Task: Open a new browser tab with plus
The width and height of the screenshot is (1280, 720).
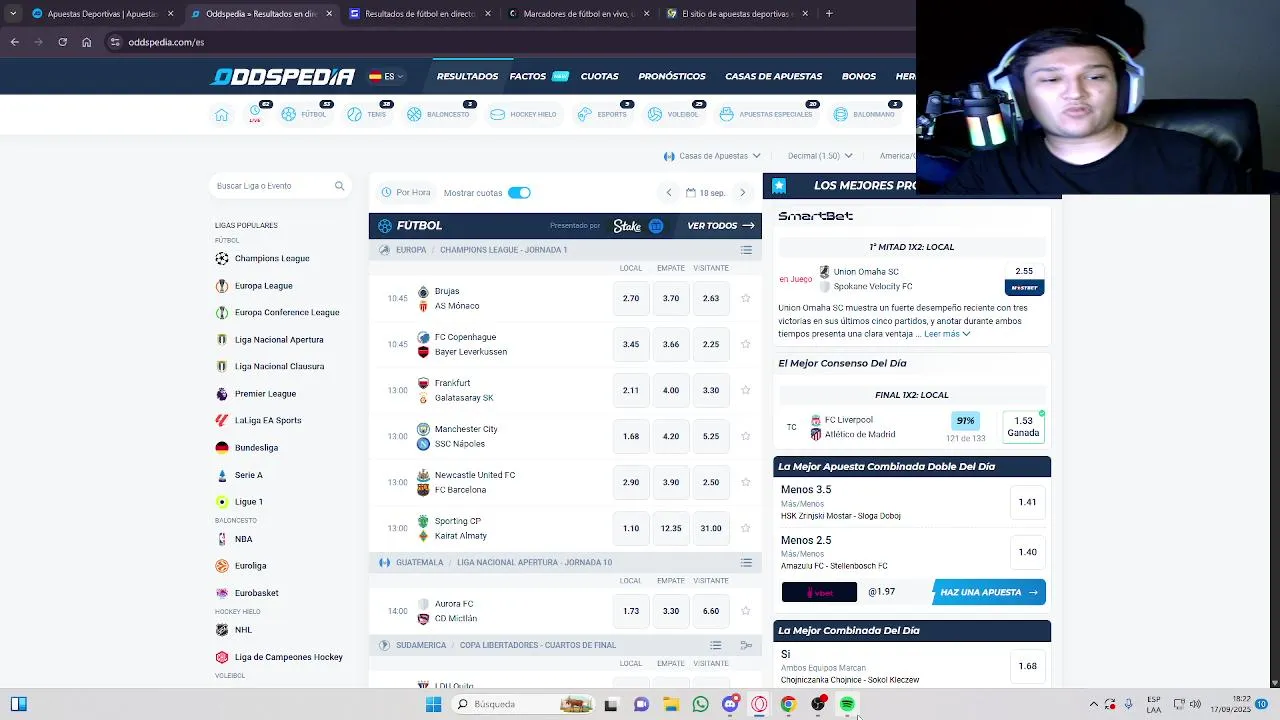Action: [x=829, y=14]
